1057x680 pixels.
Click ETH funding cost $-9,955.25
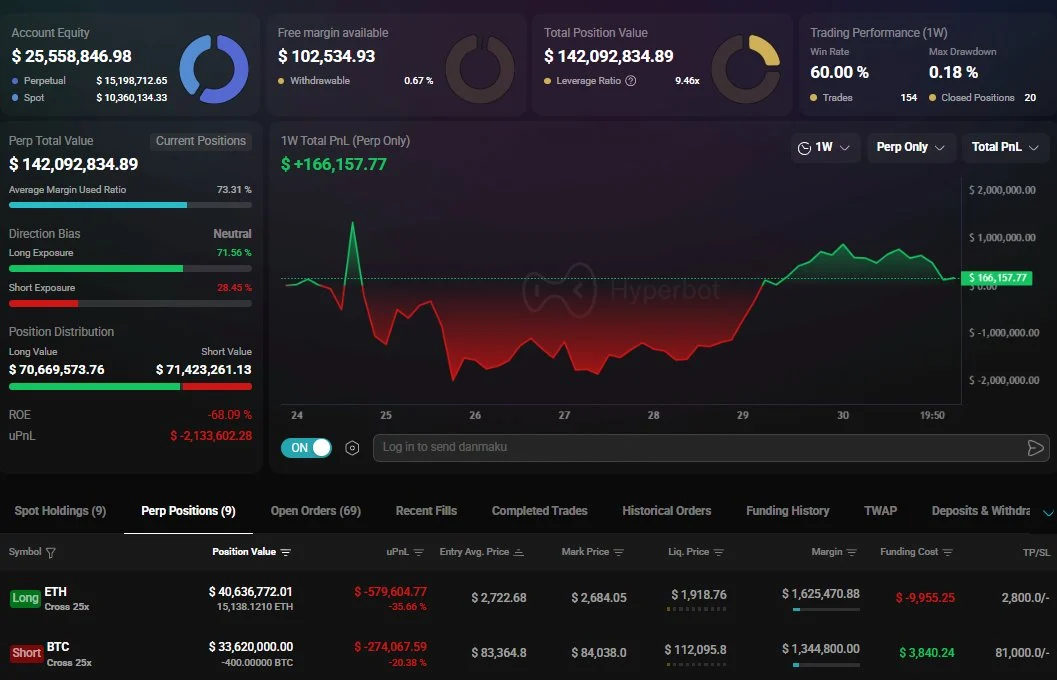point(925,598)
